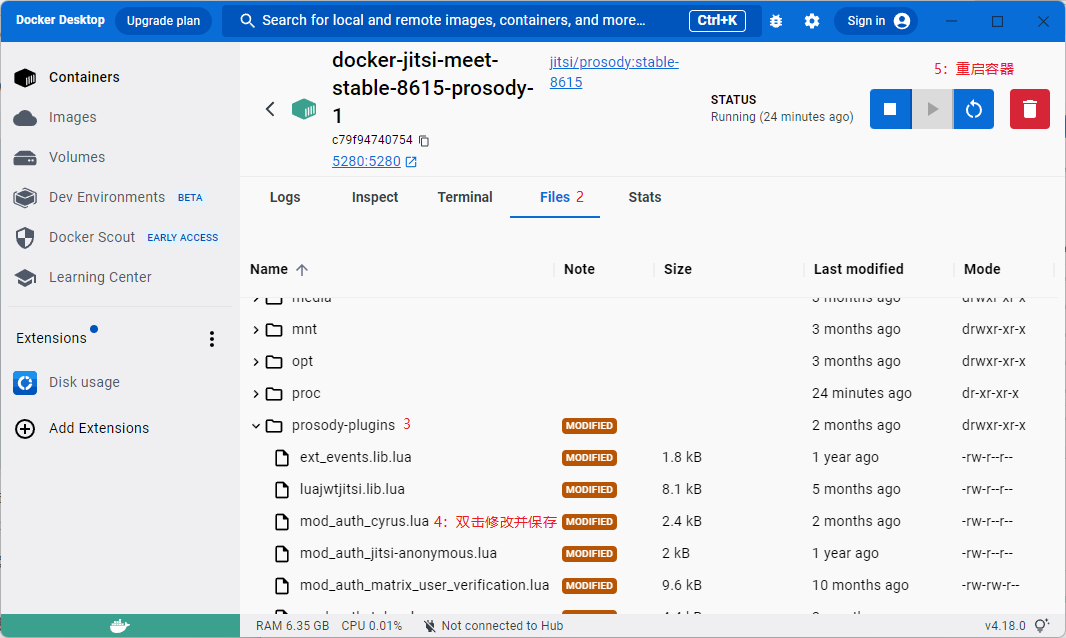This screenshot has height=638, width=1066.
Task: Open jitsi/prosody:stable-8615 image link
Action: click(614, 72)
